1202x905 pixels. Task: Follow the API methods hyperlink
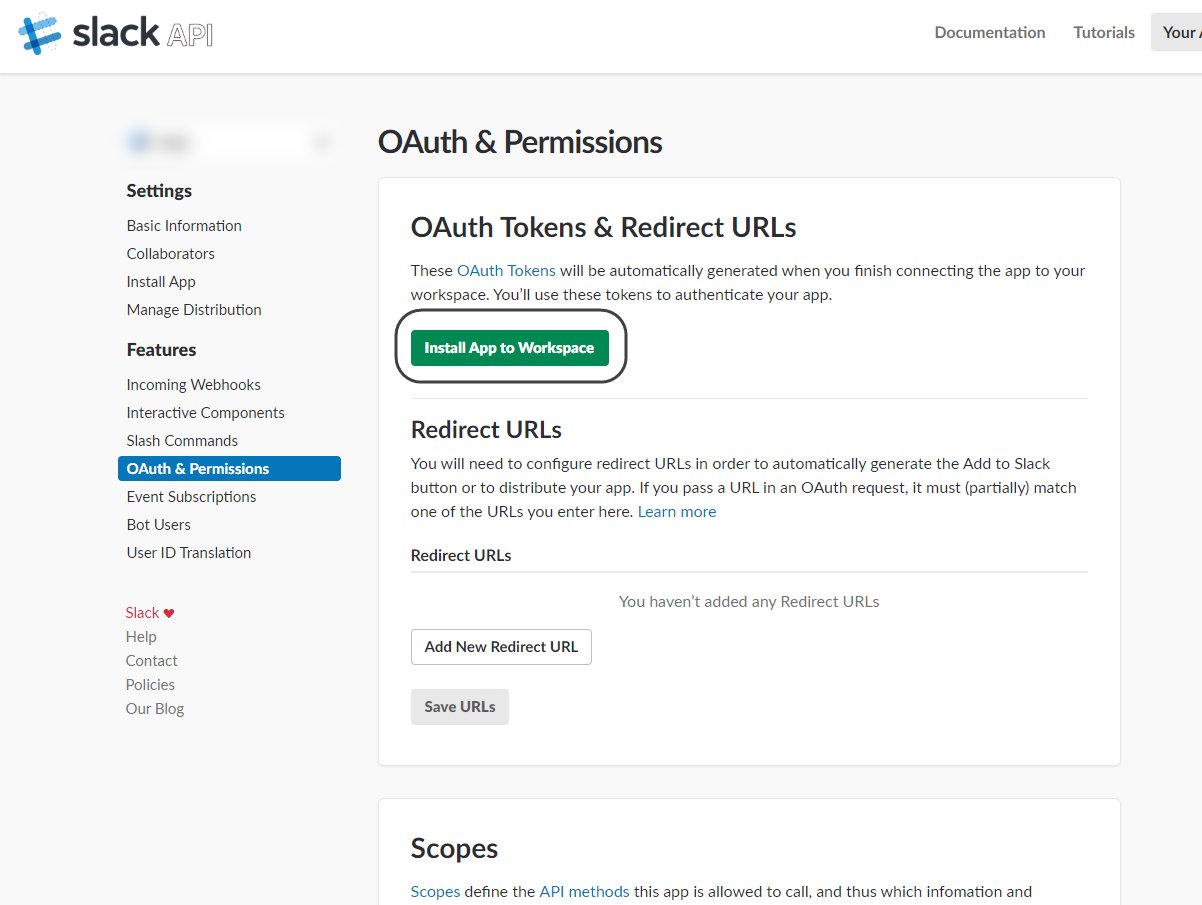[585, 892]
